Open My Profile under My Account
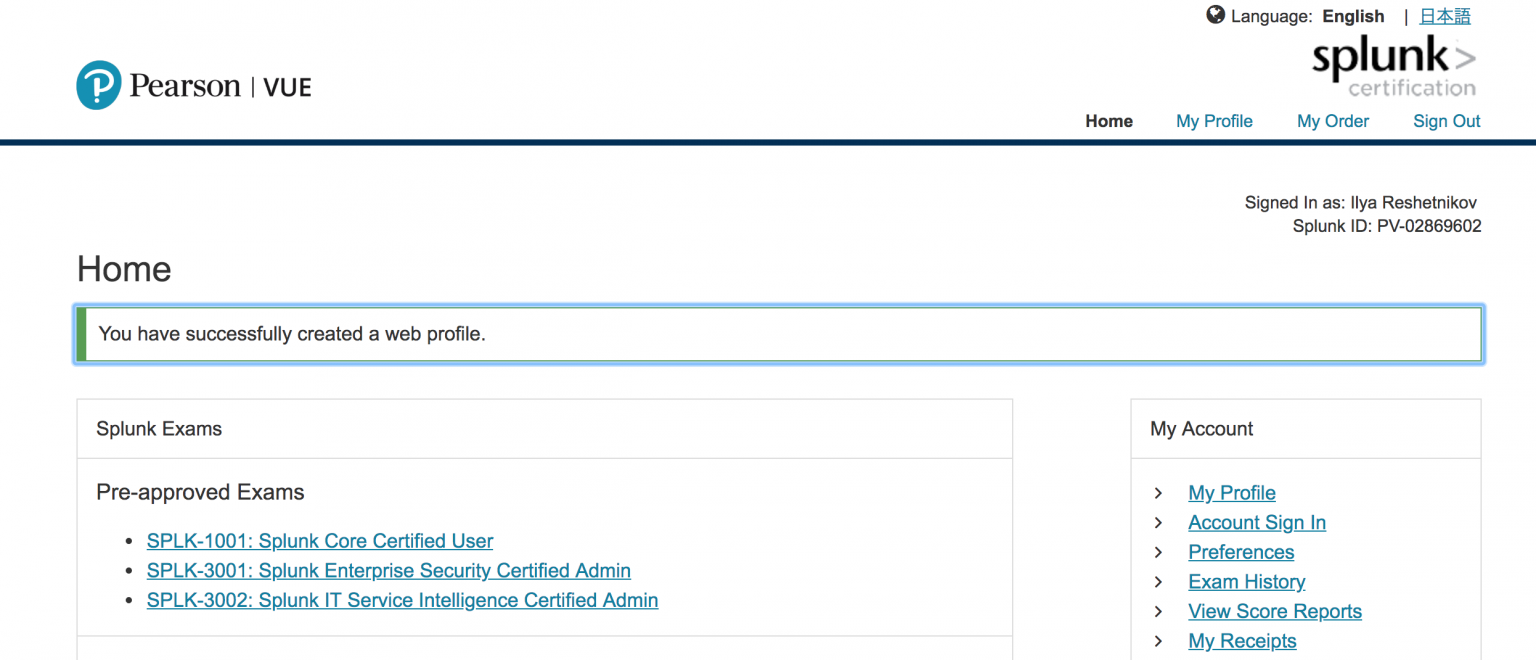The image size is (1536, 660). click(x=1231, y=493)
